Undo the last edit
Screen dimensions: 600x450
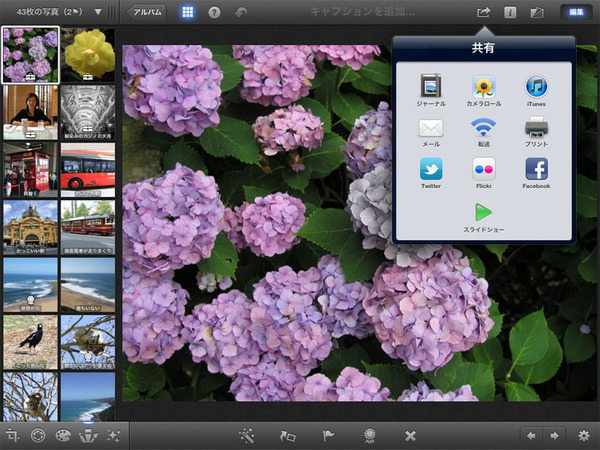(241, 13)
